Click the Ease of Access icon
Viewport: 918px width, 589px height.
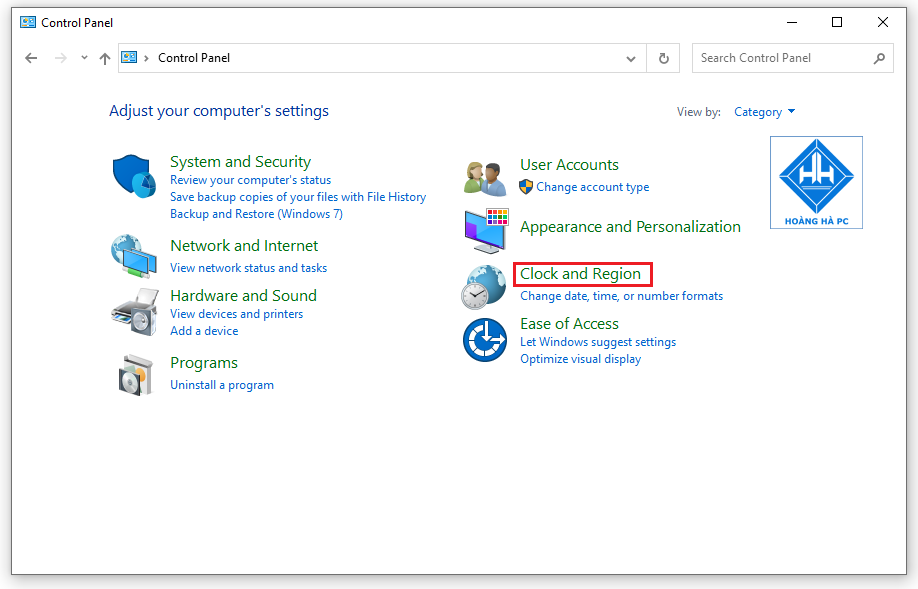pyautogui.click(x=484, y=340)
